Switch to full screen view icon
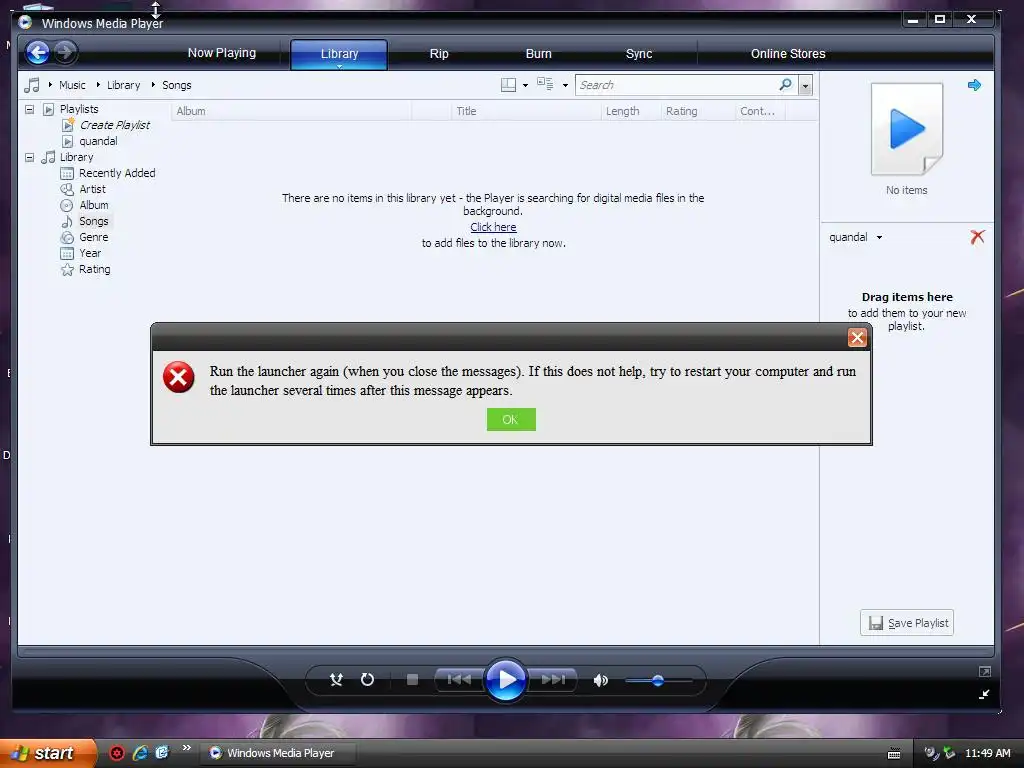 [985, 671]
